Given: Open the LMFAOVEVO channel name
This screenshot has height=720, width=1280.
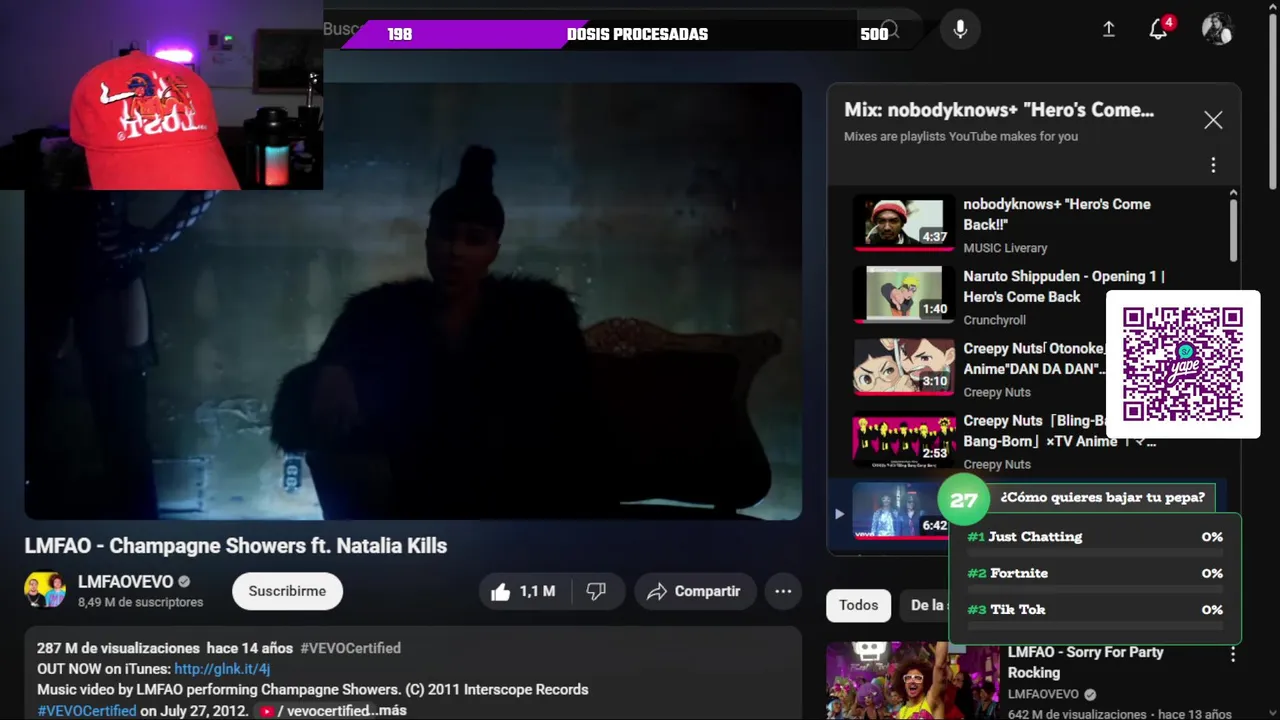Looking at the screenshot, I should 126,581.
